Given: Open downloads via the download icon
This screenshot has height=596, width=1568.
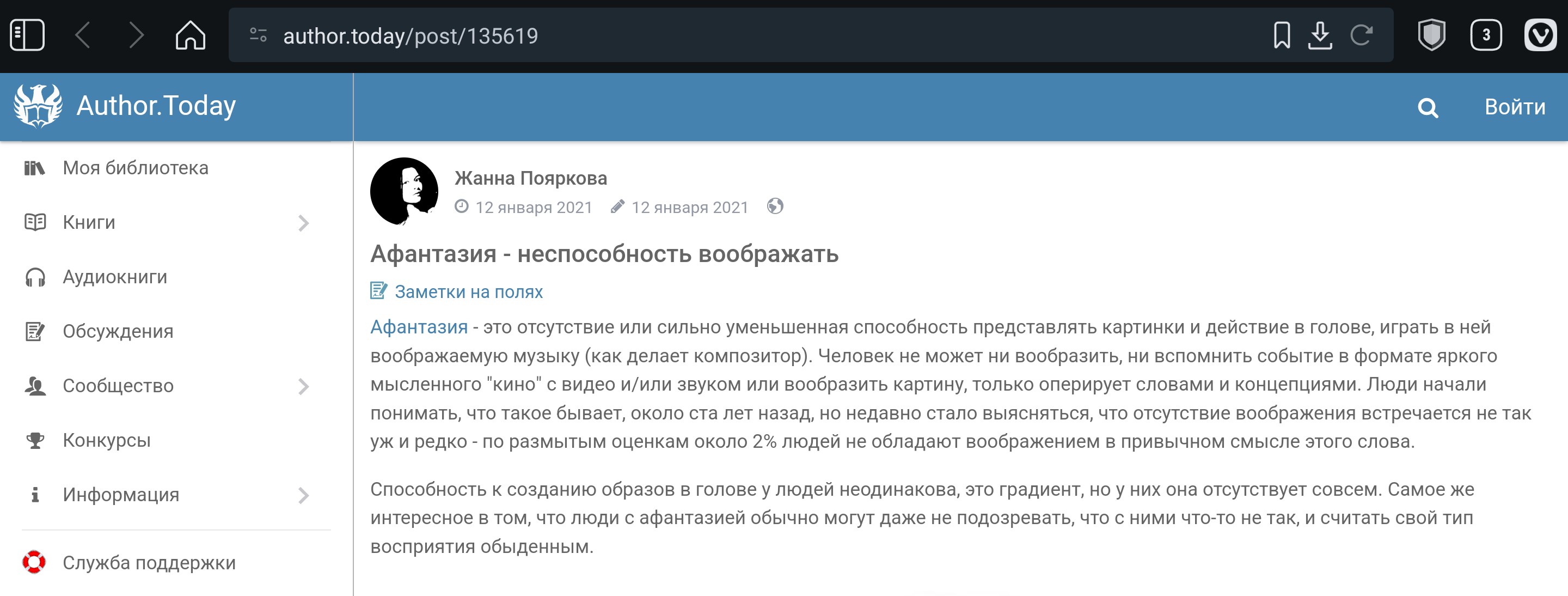Looking at the screenshot, I should click(1320, 35).
